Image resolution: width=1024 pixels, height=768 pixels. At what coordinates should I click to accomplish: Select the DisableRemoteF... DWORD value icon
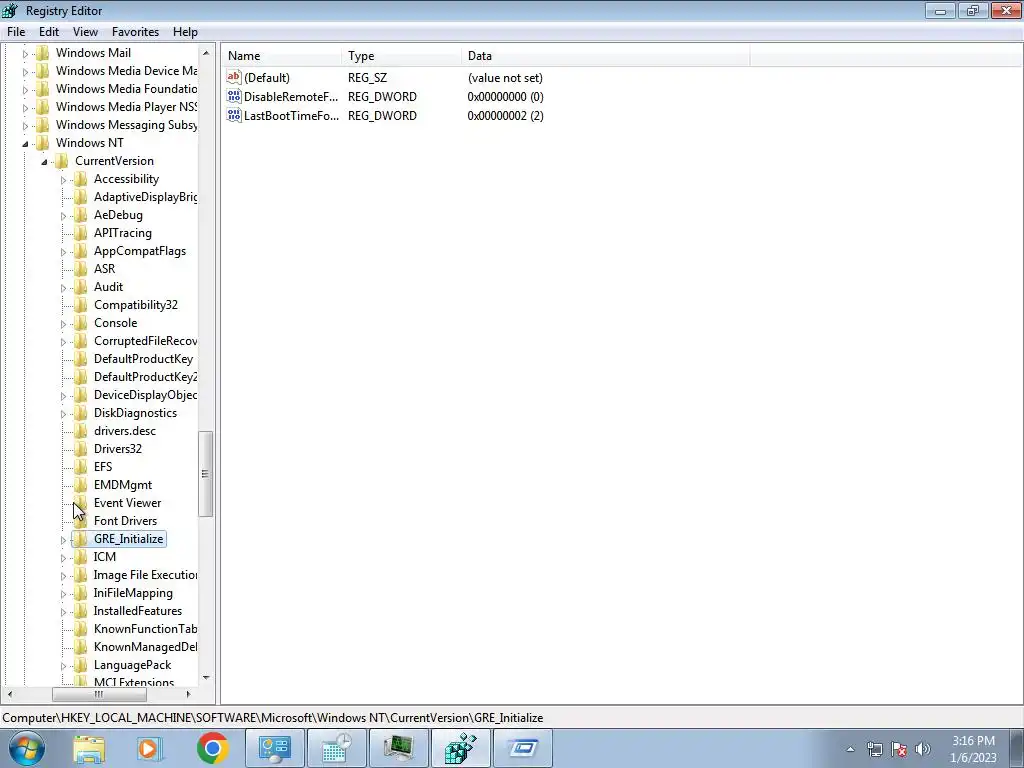[234, 96]
